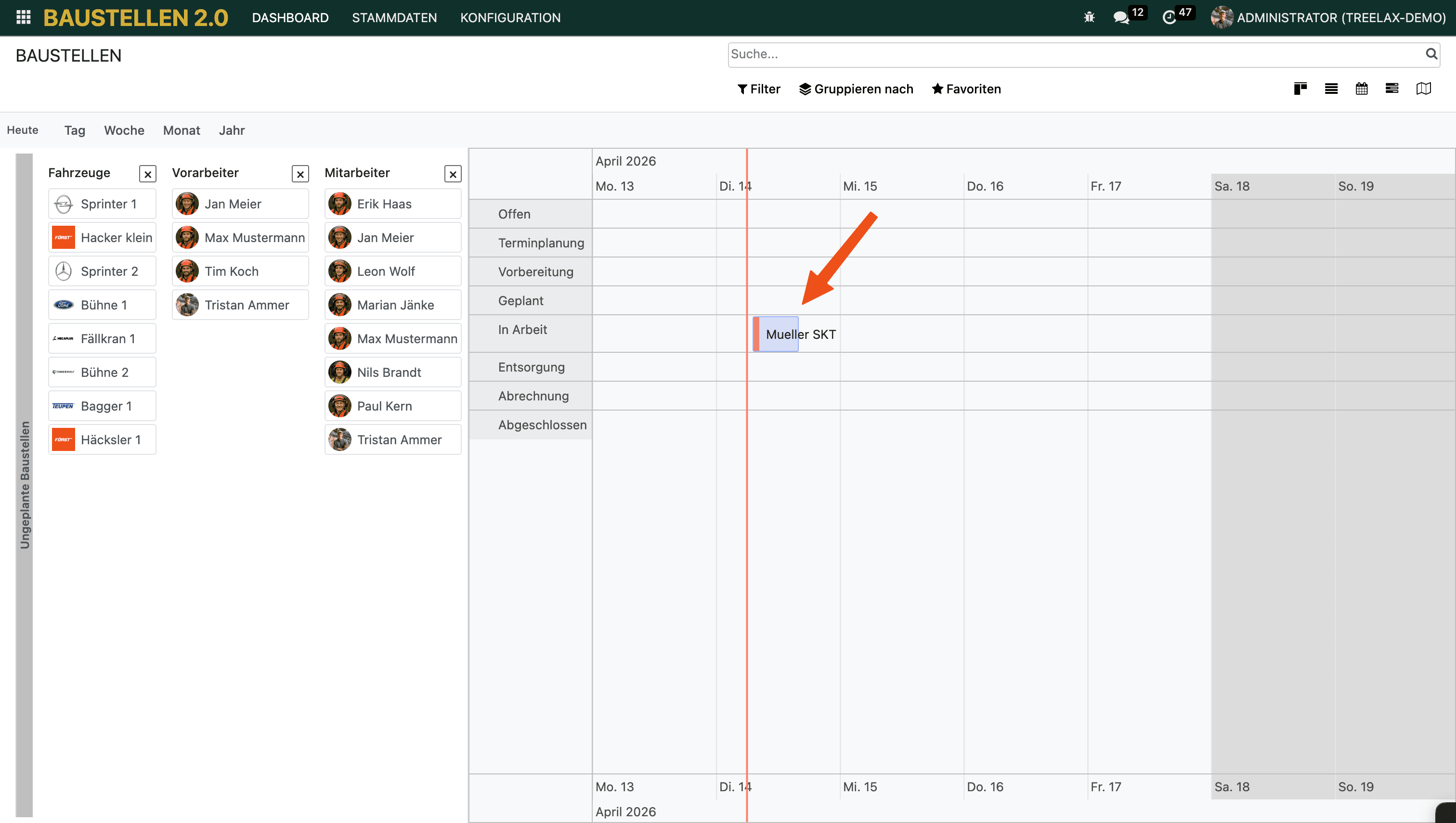Open the chat messages icon

pyautogui.click(x=1121, y=17)
